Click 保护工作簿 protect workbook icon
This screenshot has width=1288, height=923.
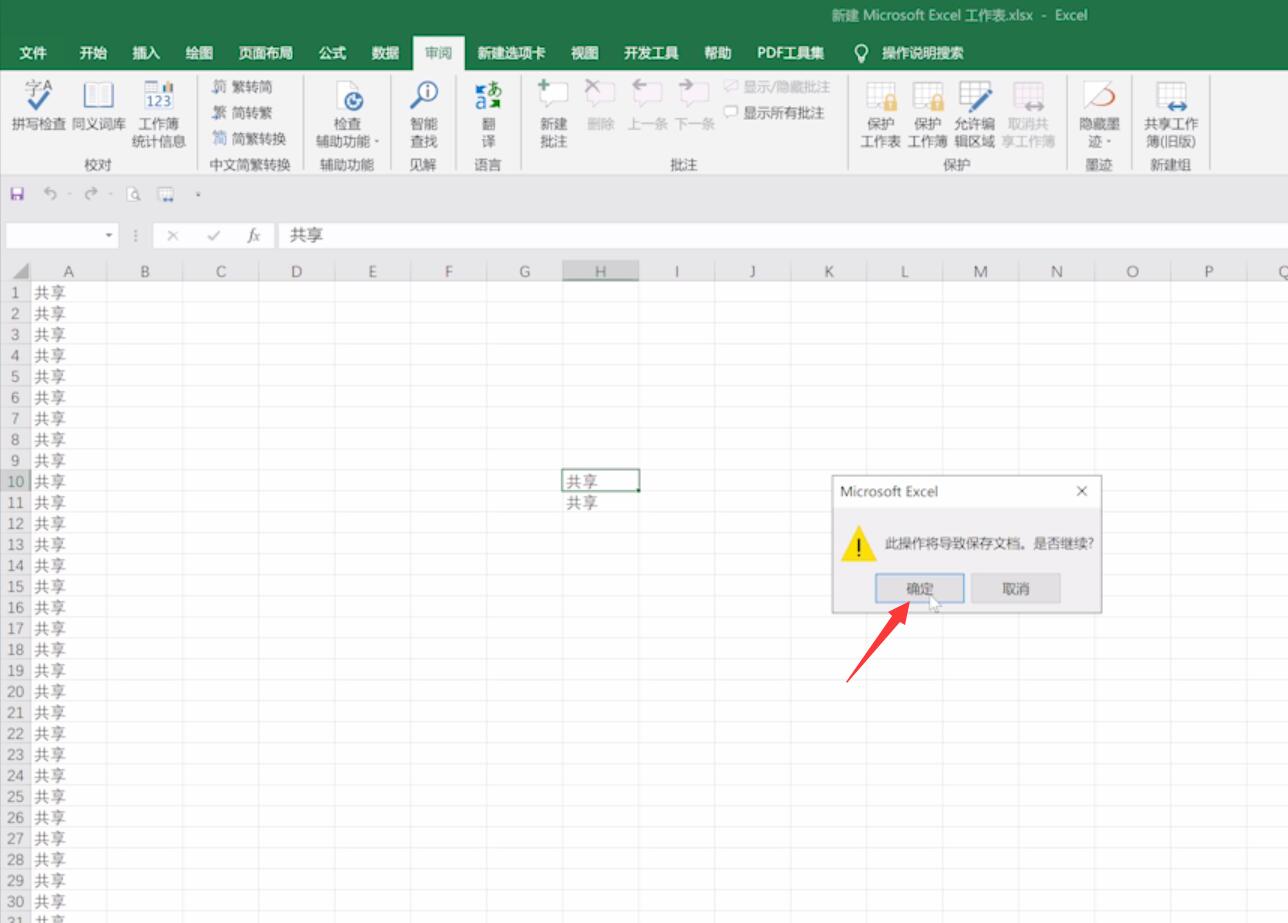(x=927, y=97)
